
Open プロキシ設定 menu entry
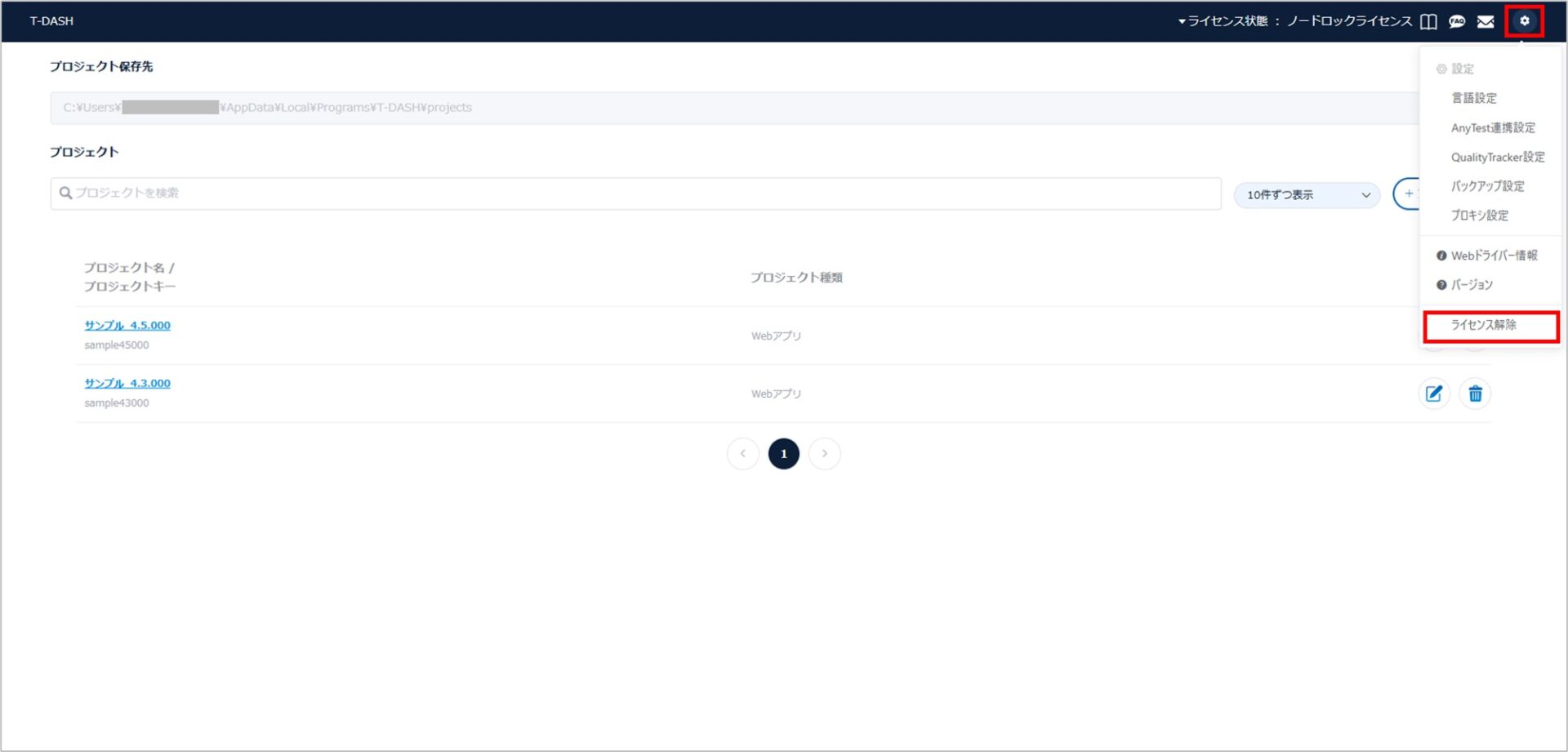(x=1479, y=216)
